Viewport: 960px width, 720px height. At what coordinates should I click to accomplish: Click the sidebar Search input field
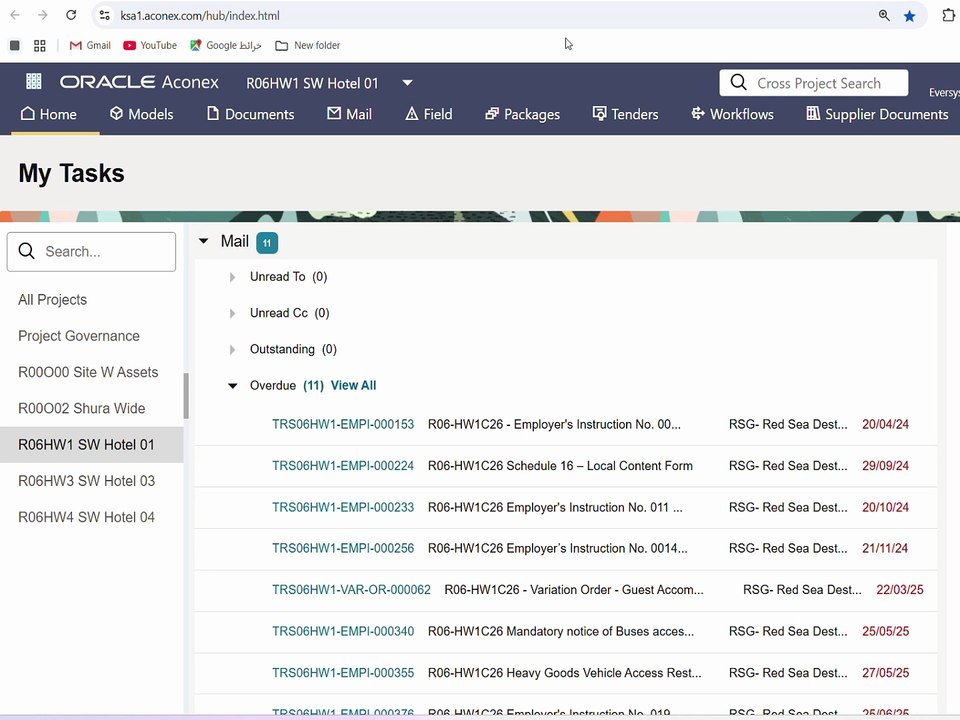point(91,252)
